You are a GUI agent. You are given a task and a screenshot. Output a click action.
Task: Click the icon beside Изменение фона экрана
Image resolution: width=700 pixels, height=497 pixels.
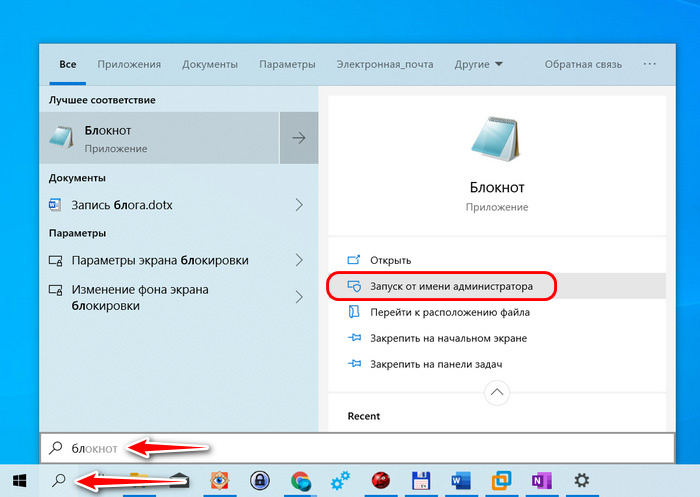point(55,290)
